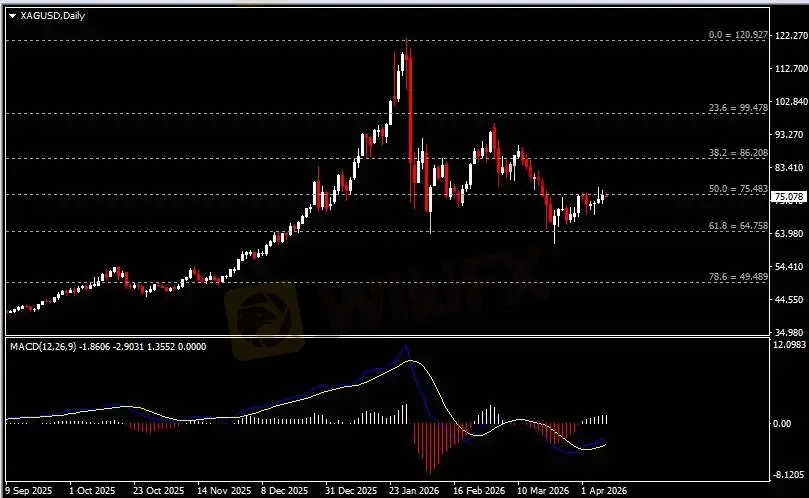Open the XAGUSD chart dropdown triangle
Screen dimensions: 809x498
(13, 16)
